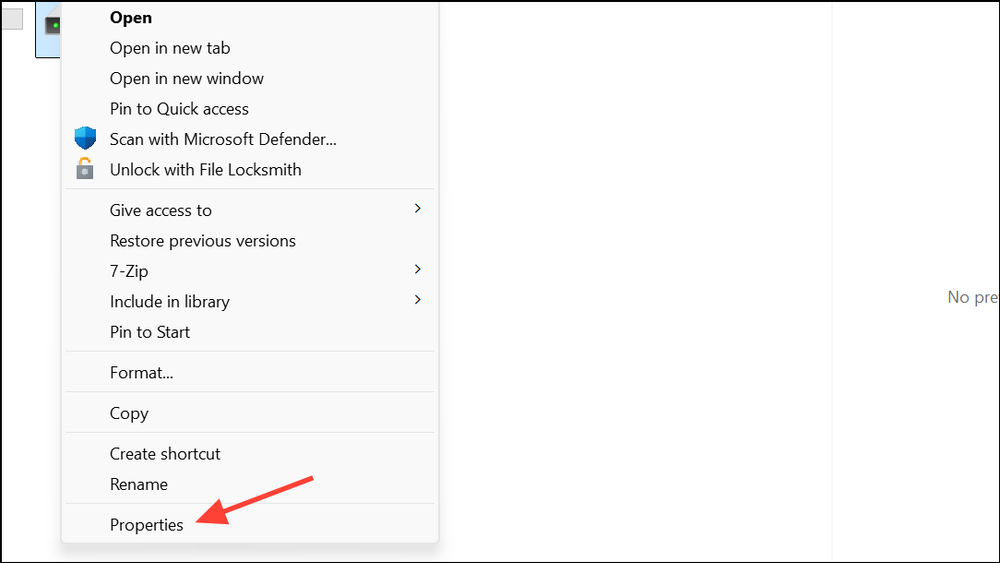The image size is (1000, 563).
Task: Expand the Include in library submenu arrow
Action: pos(417,300)
